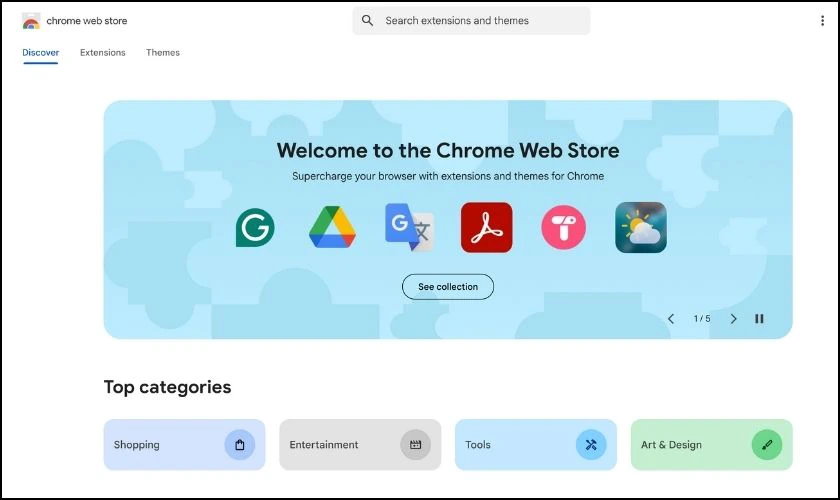
Task: Open the three-dot more options menu
Action: coord(822,20)
